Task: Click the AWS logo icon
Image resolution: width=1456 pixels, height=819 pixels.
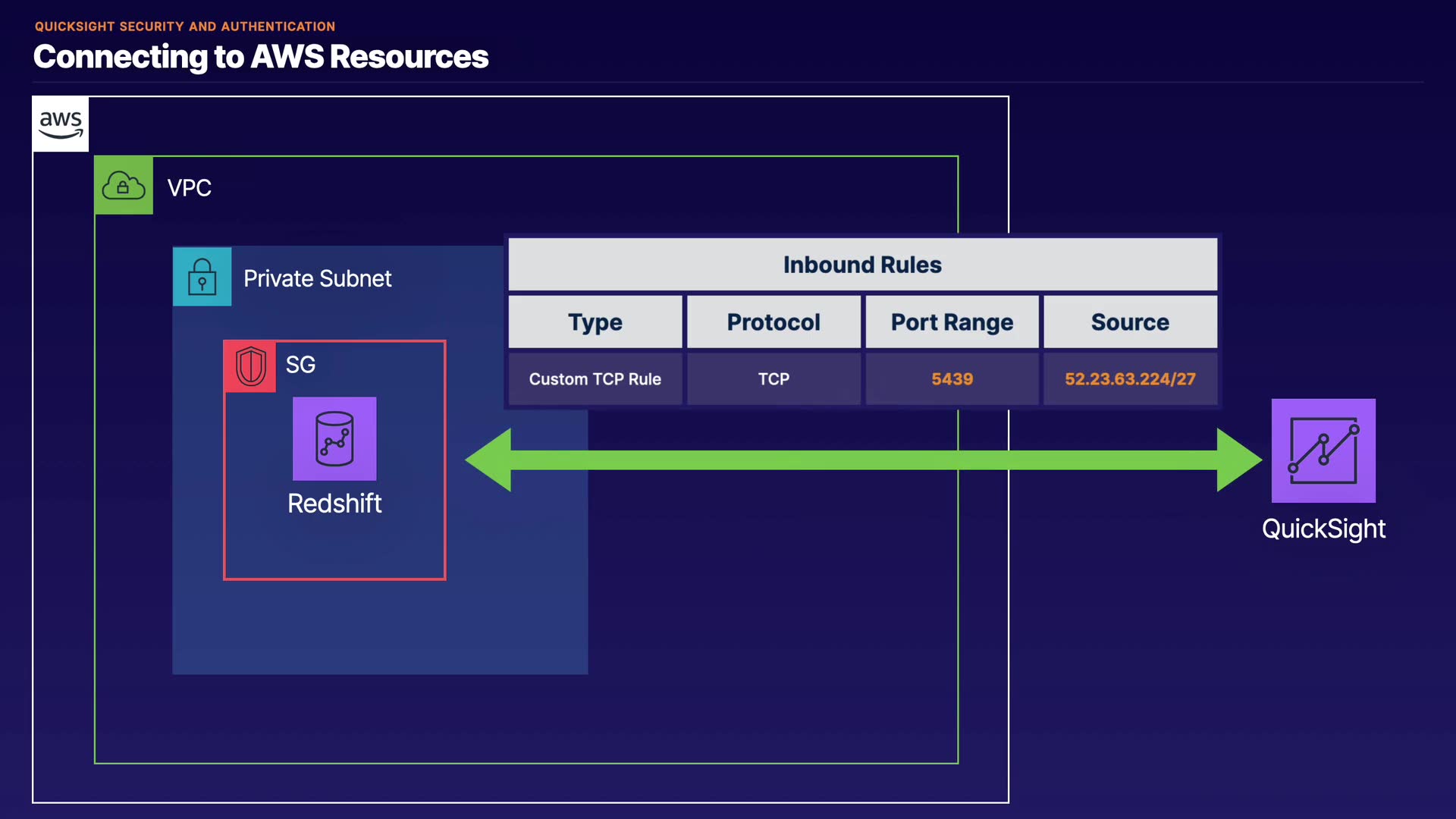Action: tap(61, 124)
